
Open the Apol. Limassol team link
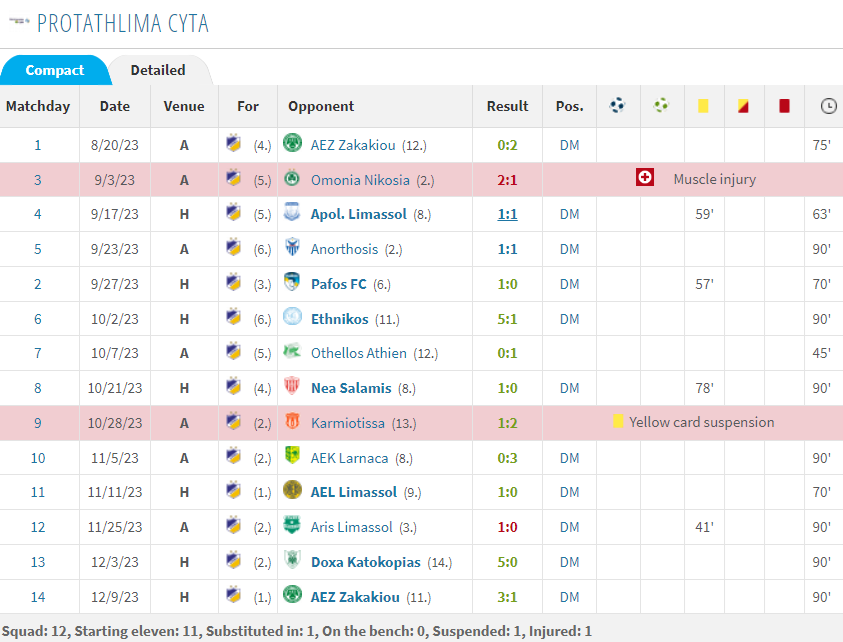point(359,214)
